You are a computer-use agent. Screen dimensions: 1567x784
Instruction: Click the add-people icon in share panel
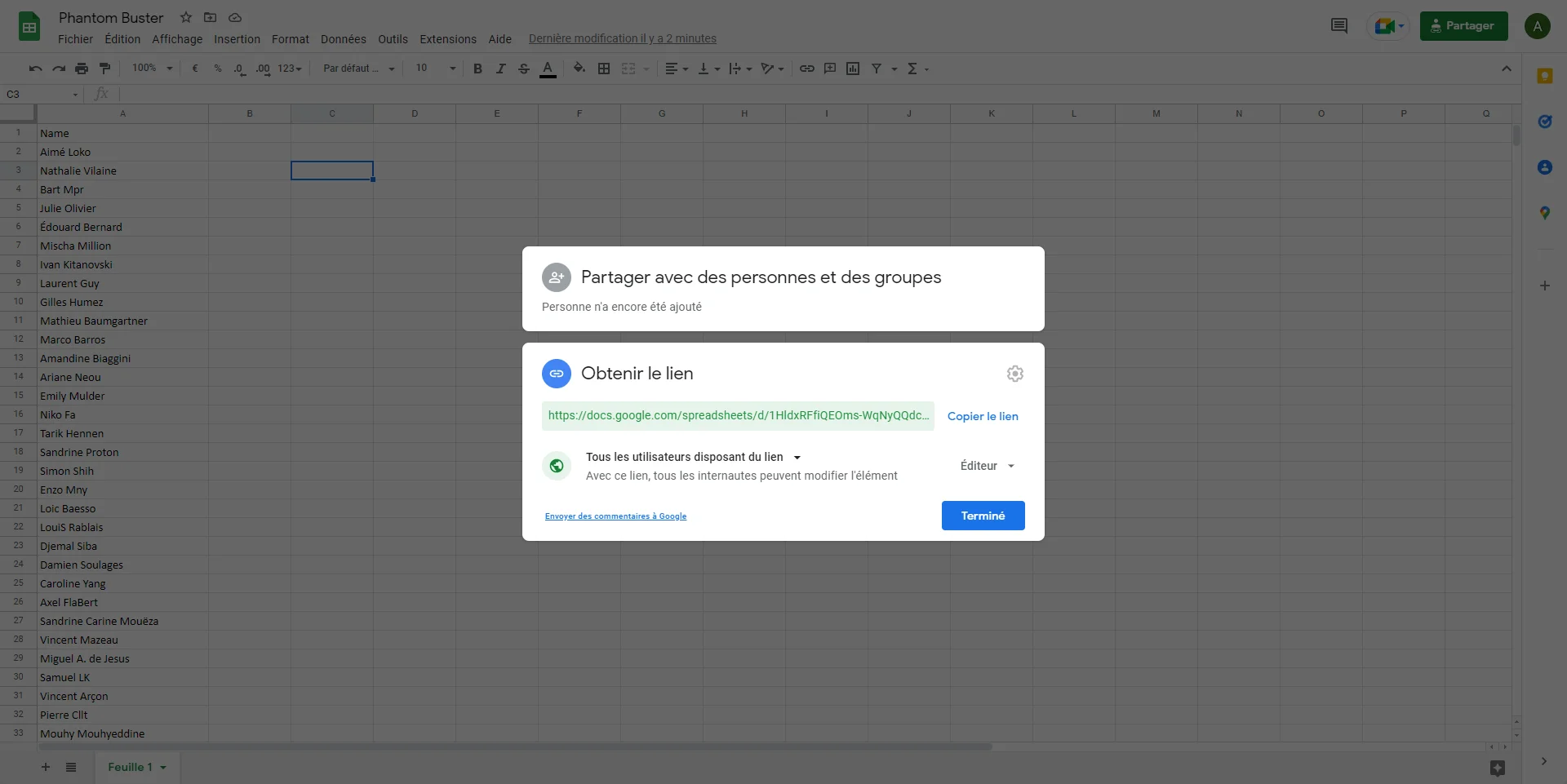tap(557, 277)
